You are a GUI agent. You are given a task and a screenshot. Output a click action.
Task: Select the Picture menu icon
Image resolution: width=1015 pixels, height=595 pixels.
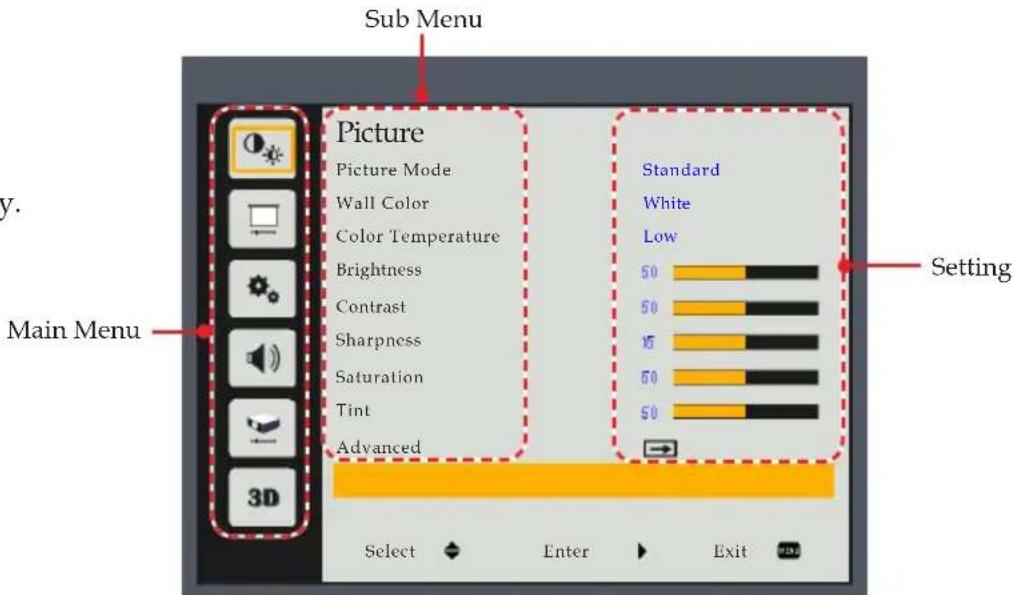[x=262, y=150]
